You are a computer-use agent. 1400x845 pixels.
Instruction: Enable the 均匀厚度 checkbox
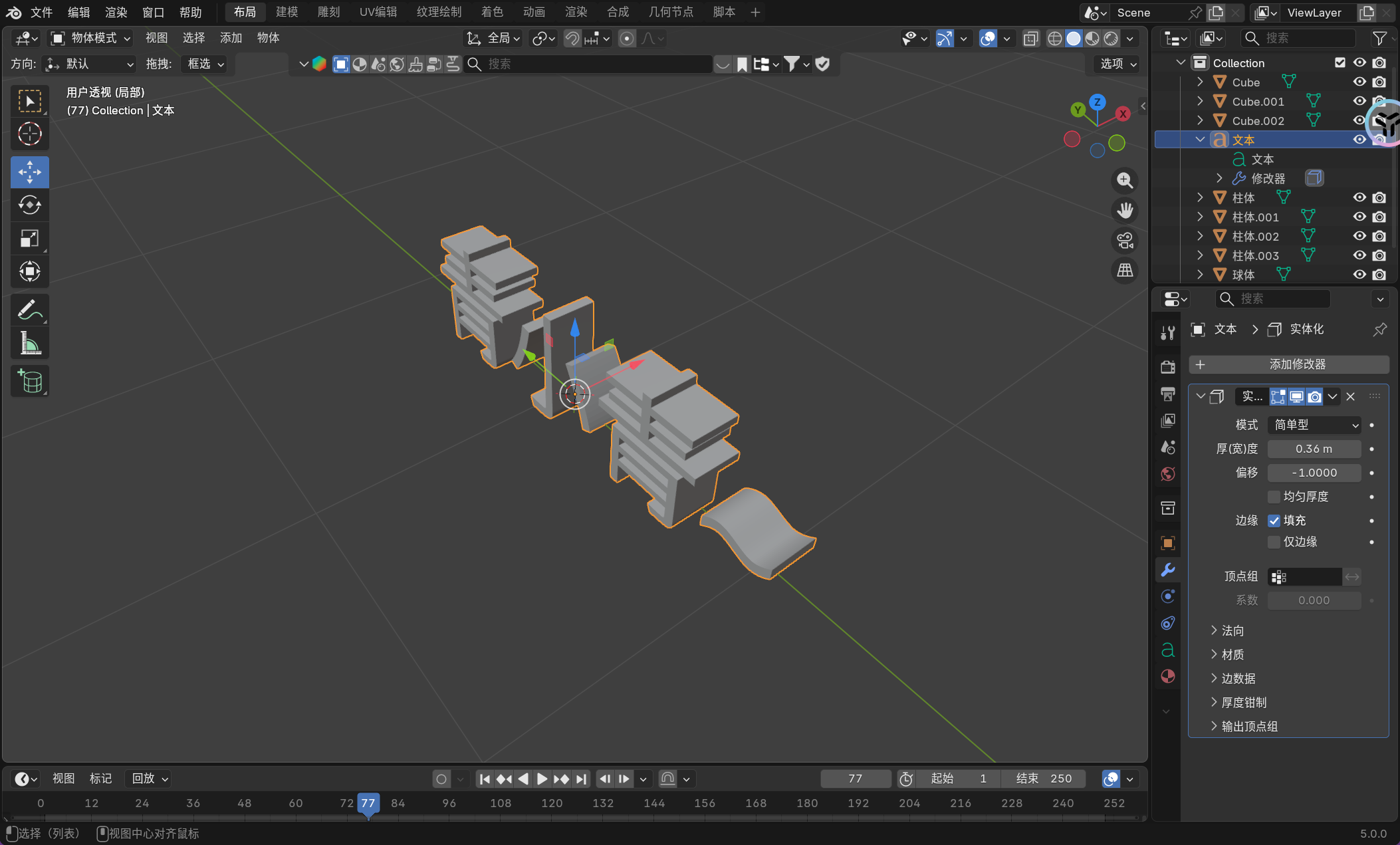[1274, 497]
